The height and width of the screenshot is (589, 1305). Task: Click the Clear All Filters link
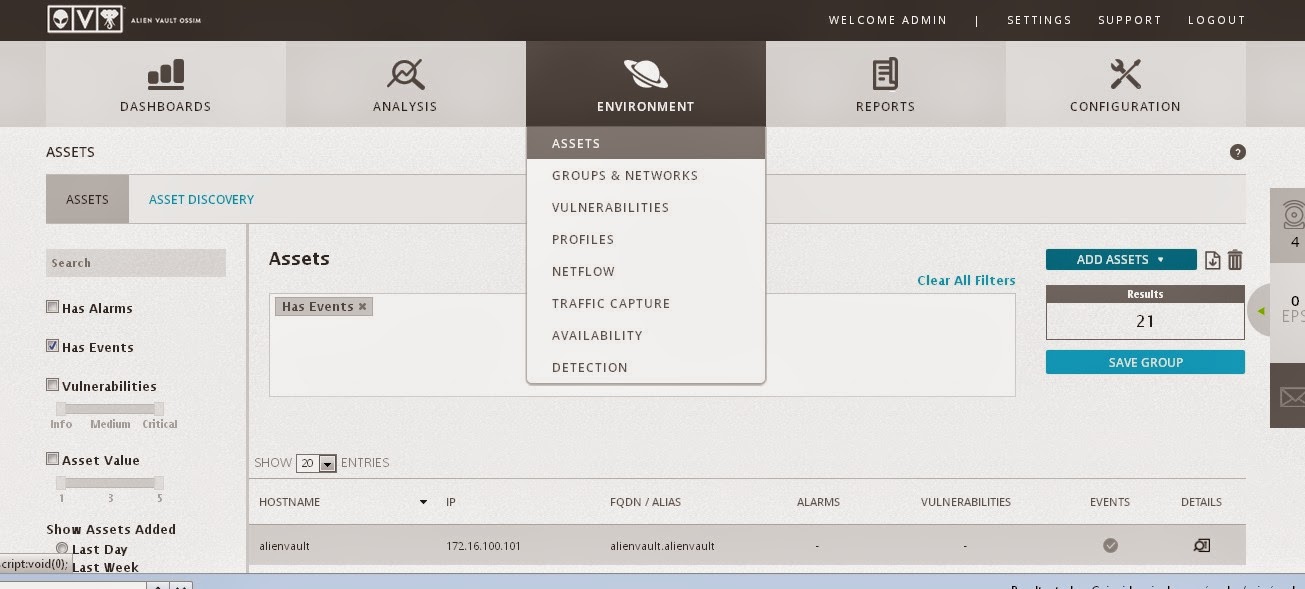[965, 281]
